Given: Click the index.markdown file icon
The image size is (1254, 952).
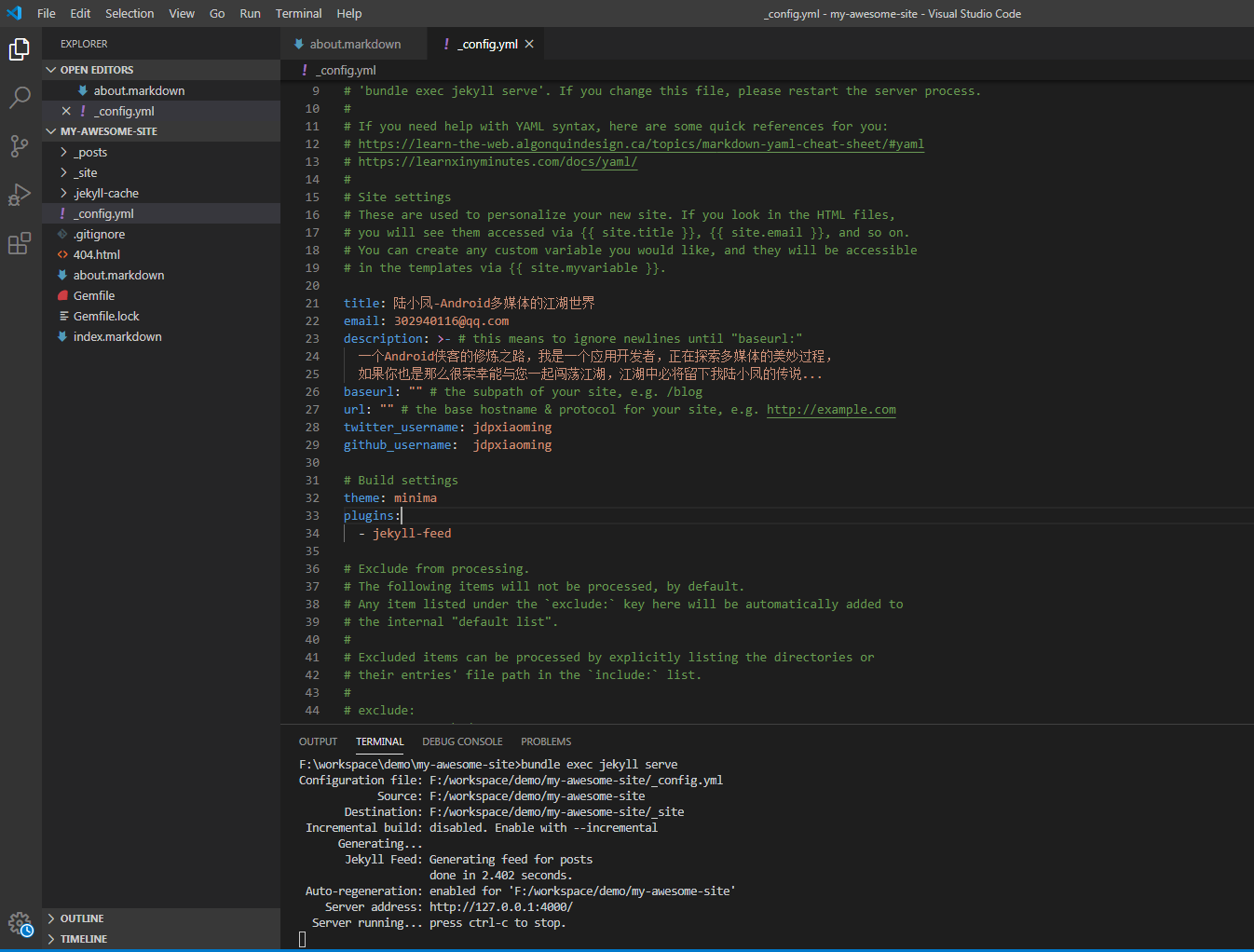Looking at the screenshot, I should (x=62, y=336).
